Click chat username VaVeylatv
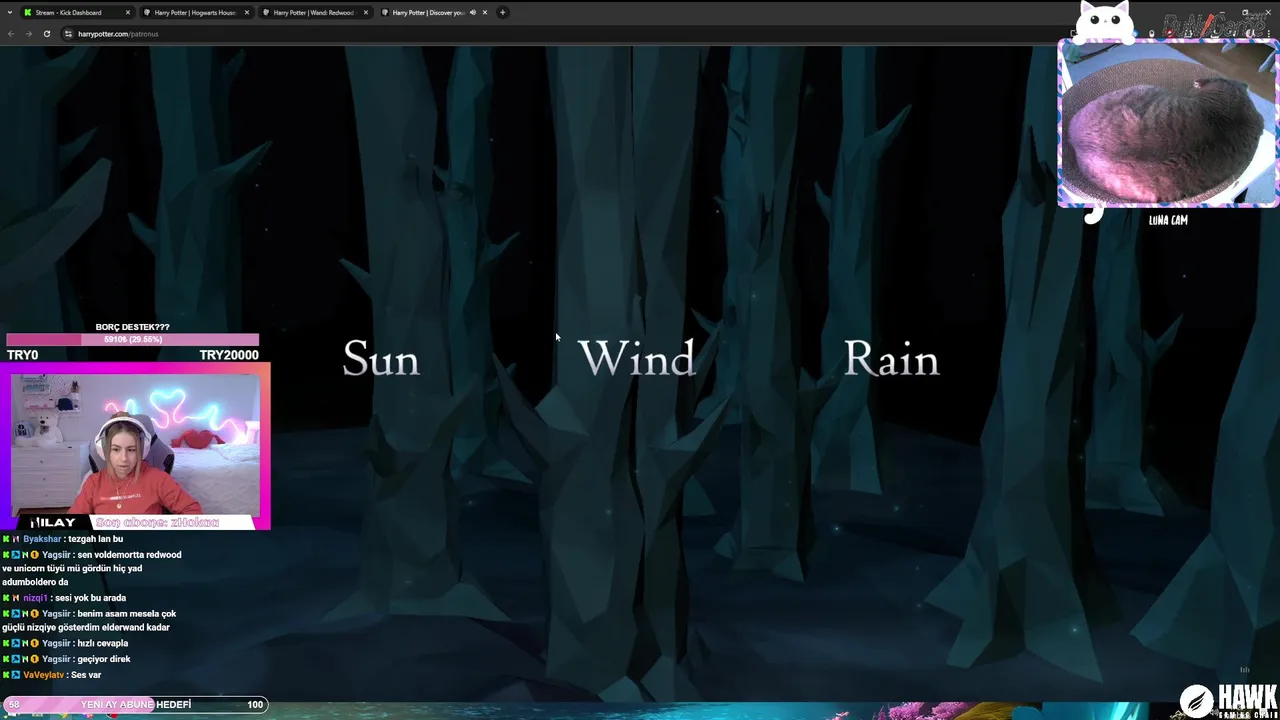Viewport: 1280px width, 720px height. pyautogui.click(x=43, y=675)
